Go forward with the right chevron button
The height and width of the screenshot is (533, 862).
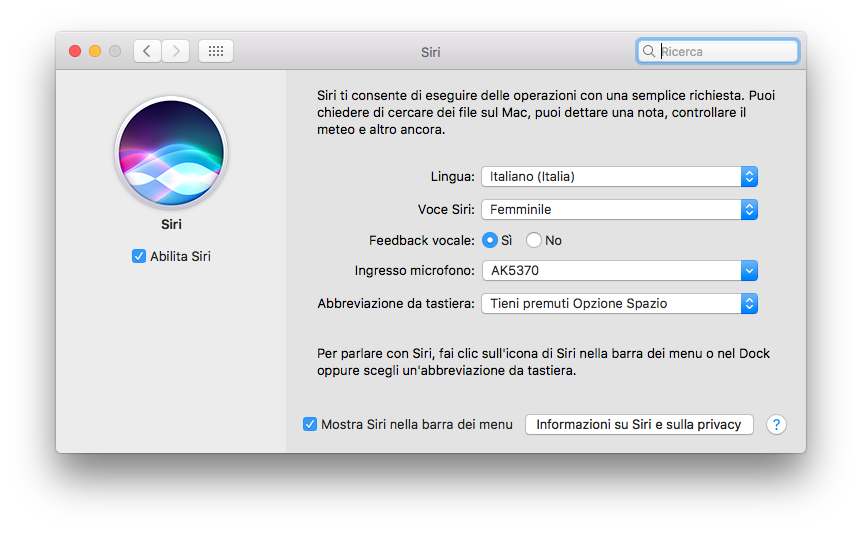tap(176, 51)
